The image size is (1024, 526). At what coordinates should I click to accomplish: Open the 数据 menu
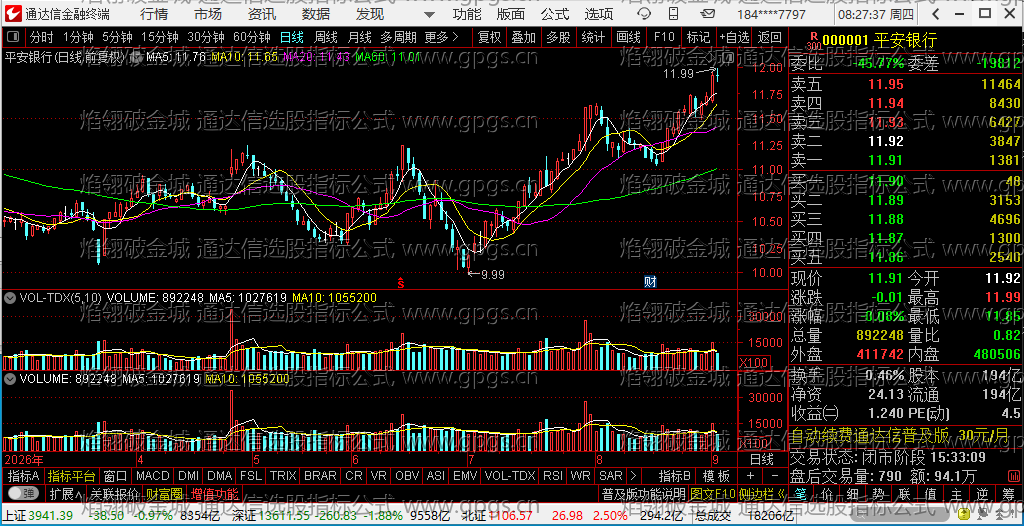click(x=316, y=14)
